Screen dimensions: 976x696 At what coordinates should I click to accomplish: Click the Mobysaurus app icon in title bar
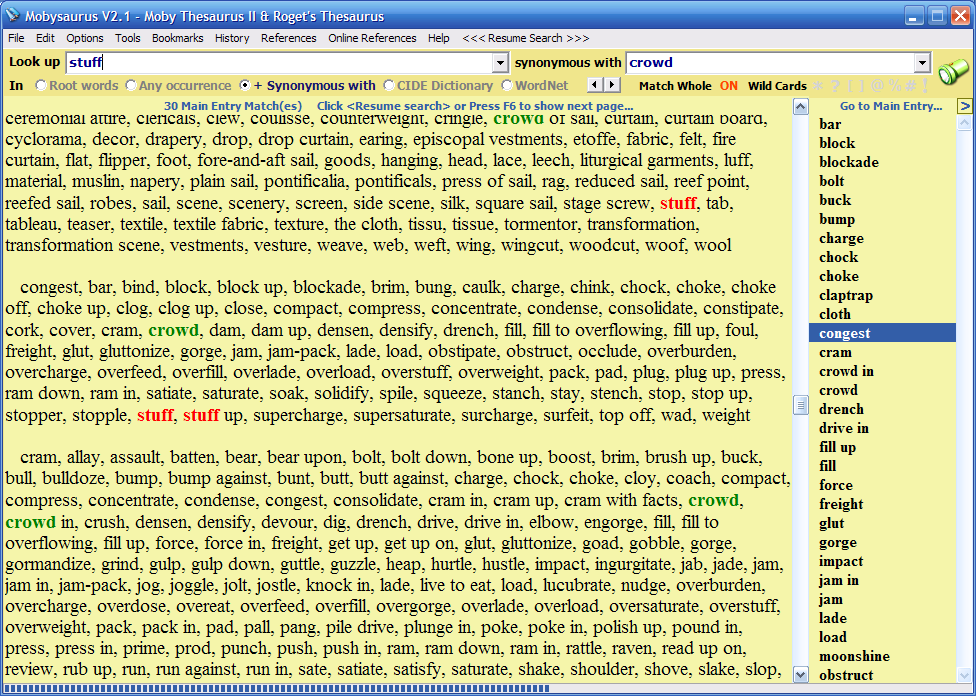[12, 16]
